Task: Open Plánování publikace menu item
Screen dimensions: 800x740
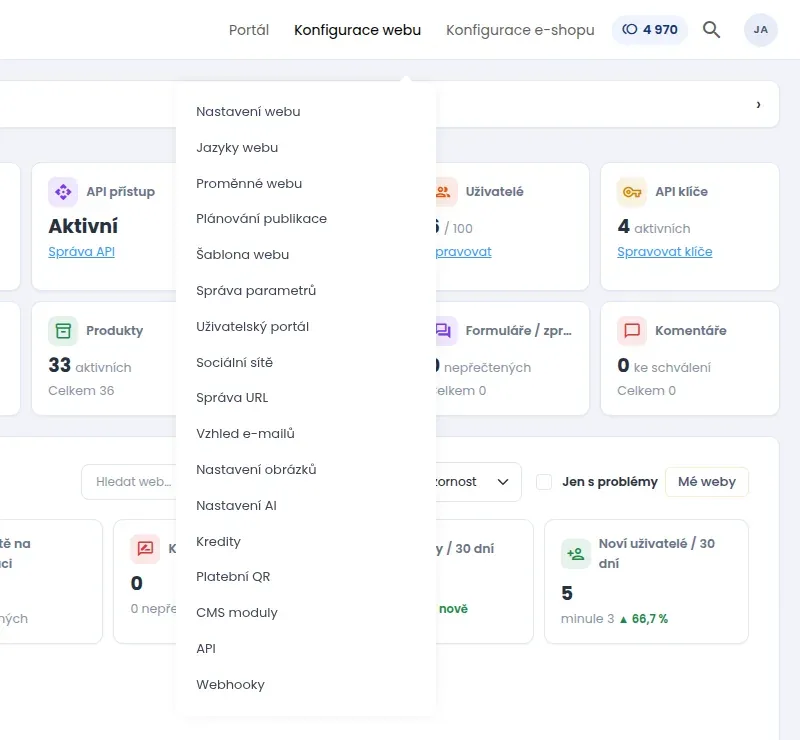Action: click(x=261, y=218)
